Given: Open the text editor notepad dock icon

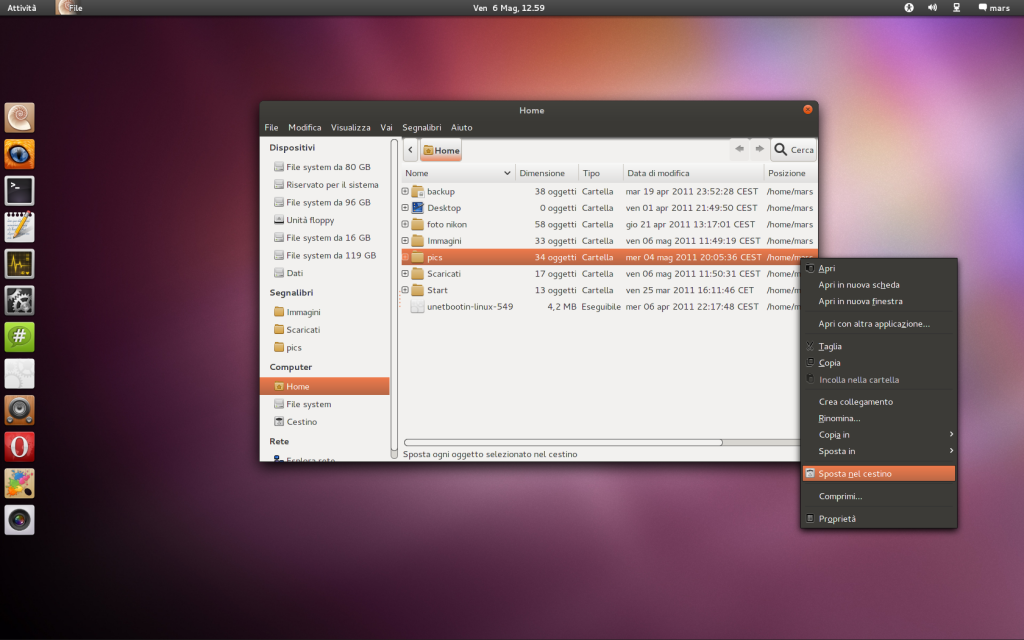Looking at the screenshot, I should tap(19, 227).
